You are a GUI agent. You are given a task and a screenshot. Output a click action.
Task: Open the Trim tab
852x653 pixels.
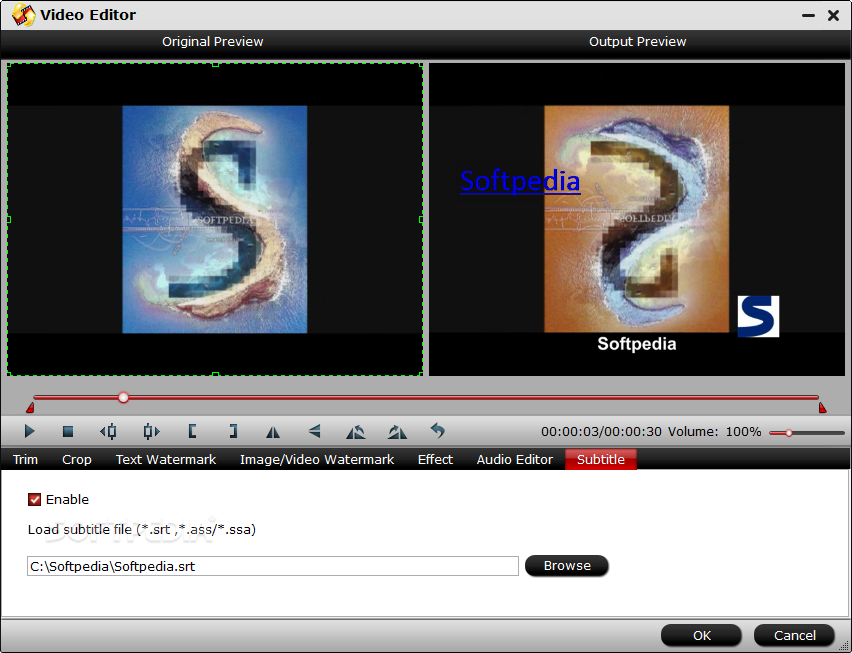click(x=25, y=460)
